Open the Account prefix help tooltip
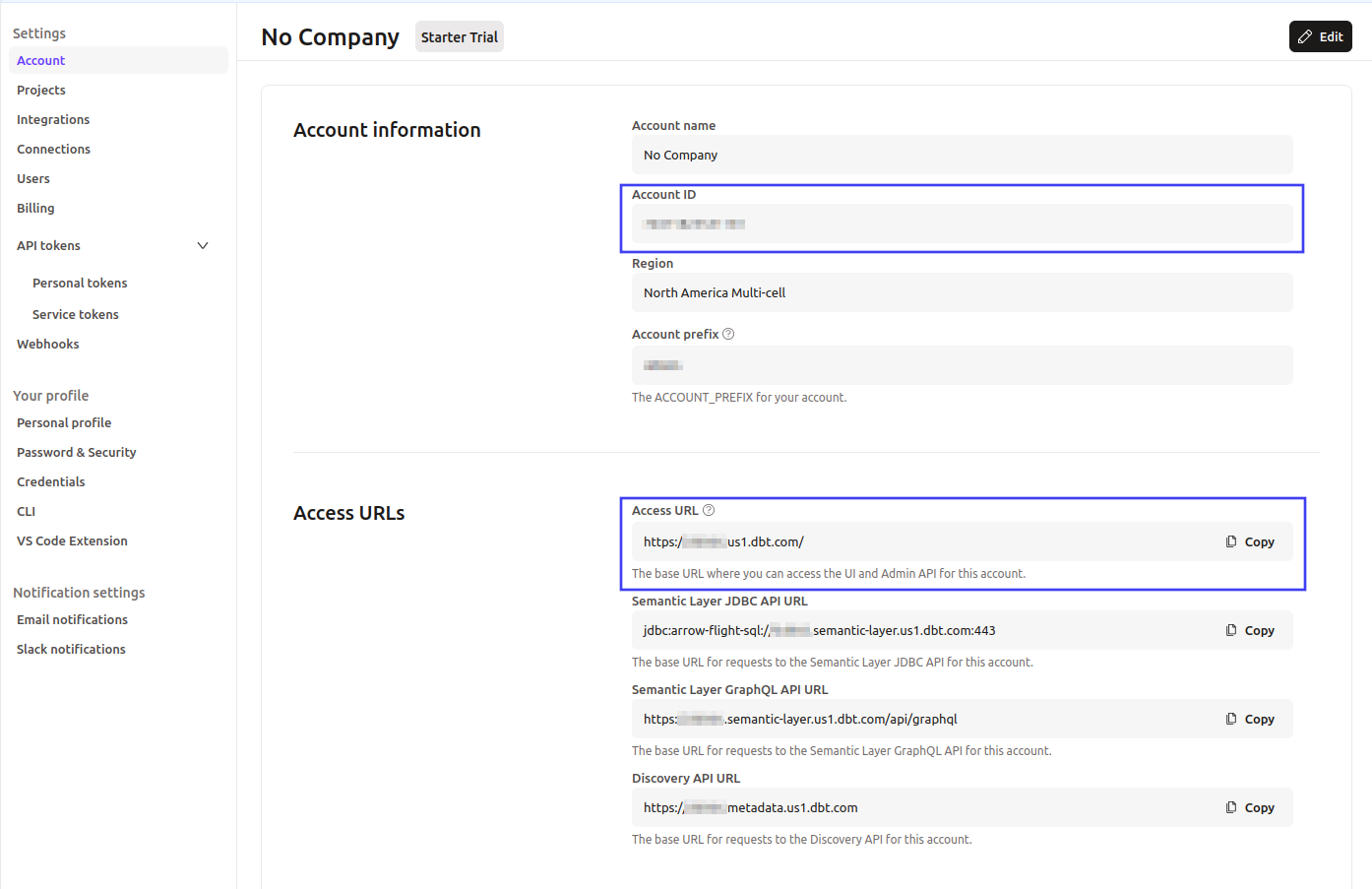Screen dimensions: 1372x889 click(x=727, y=333)
